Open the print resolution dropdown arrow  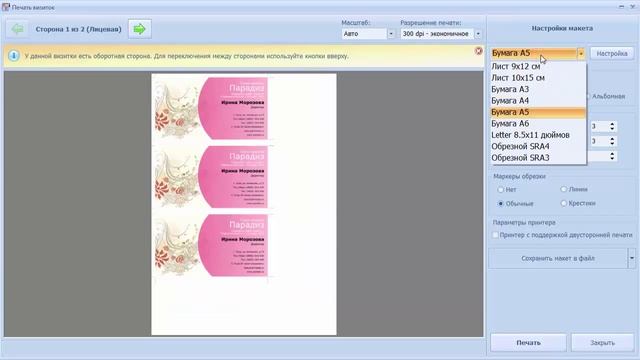click(x=478, y=34)
